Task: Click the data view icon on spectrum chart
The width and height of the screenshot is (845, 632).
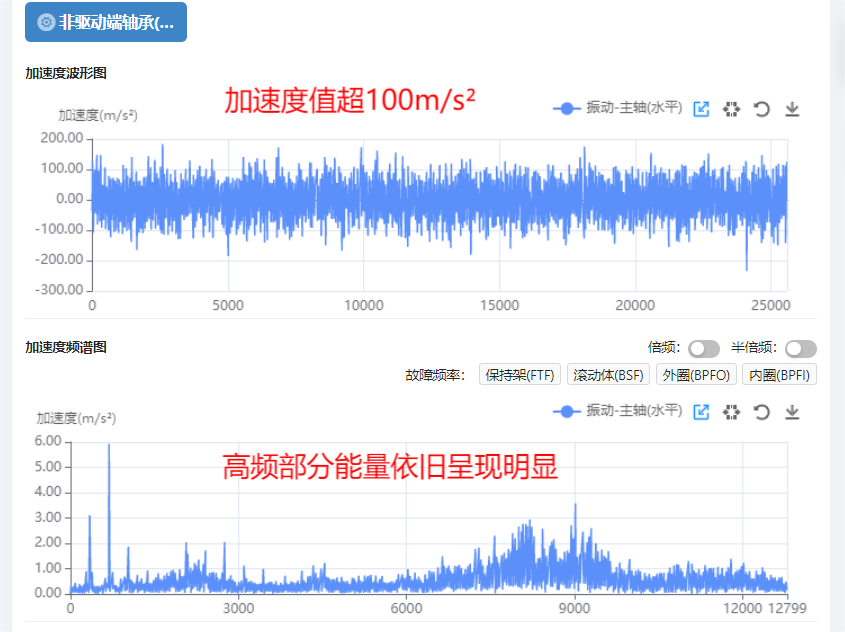Action: [x=731, y=412]
